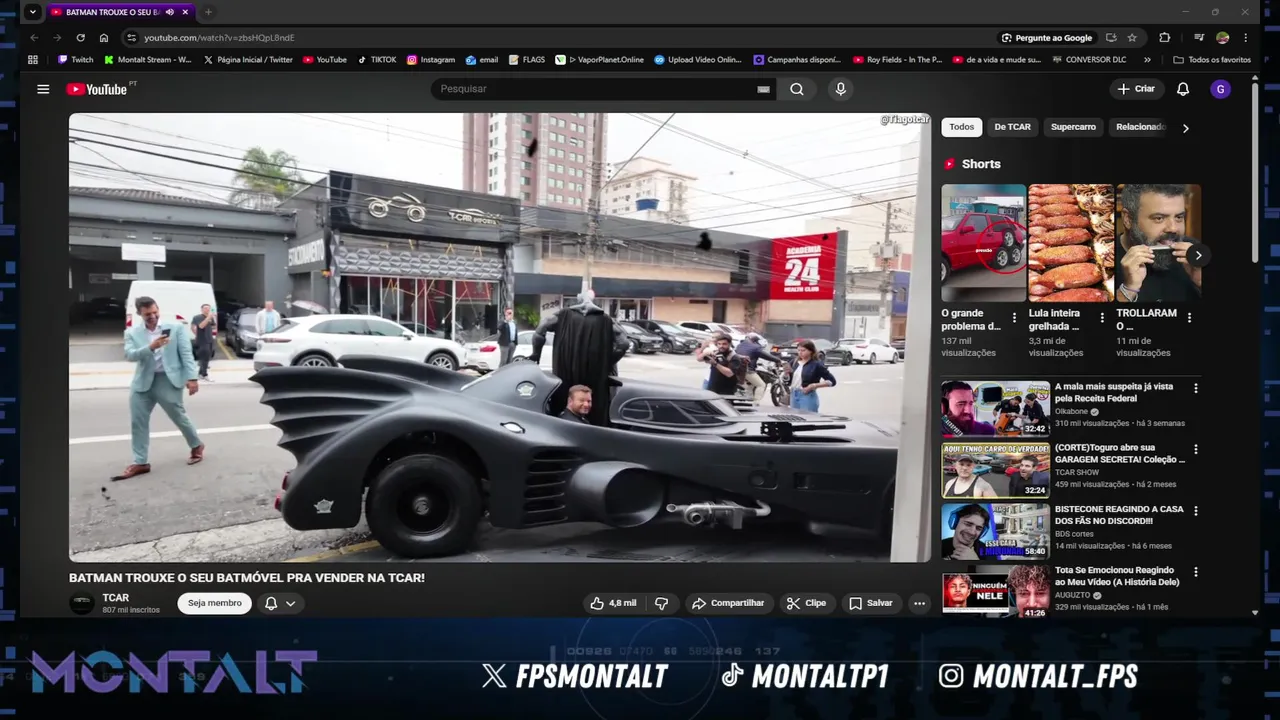Show next Shorts with the right arrow

click(1198, 255)
